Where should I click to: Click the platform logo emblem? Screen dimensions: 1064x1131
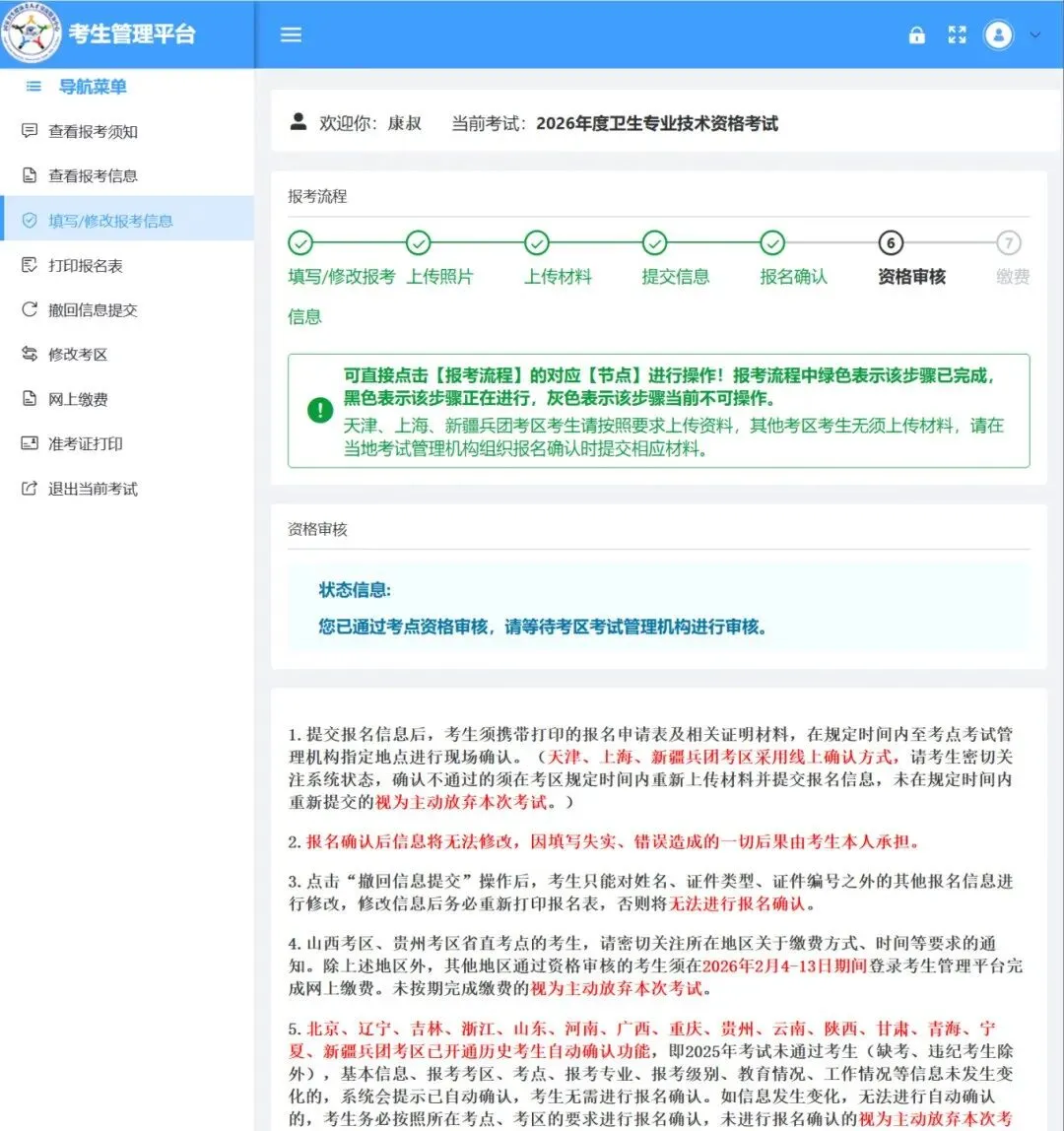pos(31,33)
